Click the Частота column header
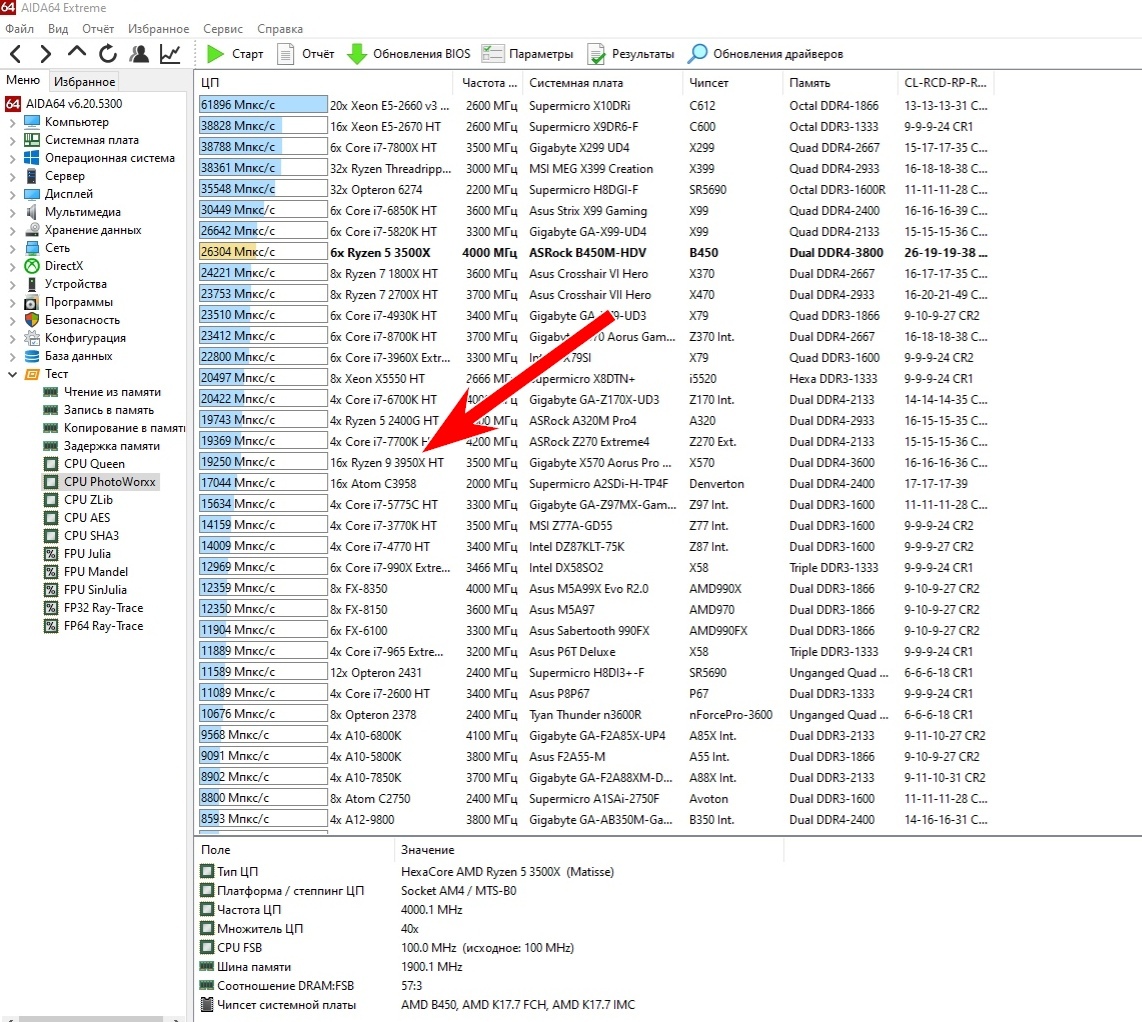Viewport: 1142px width, 1022px height. 490,83
